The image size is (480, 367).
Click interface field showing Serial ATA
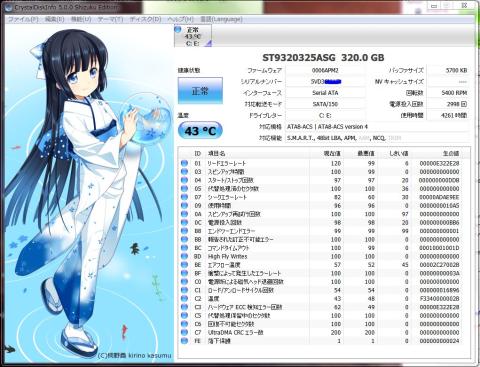click(325, 93)
